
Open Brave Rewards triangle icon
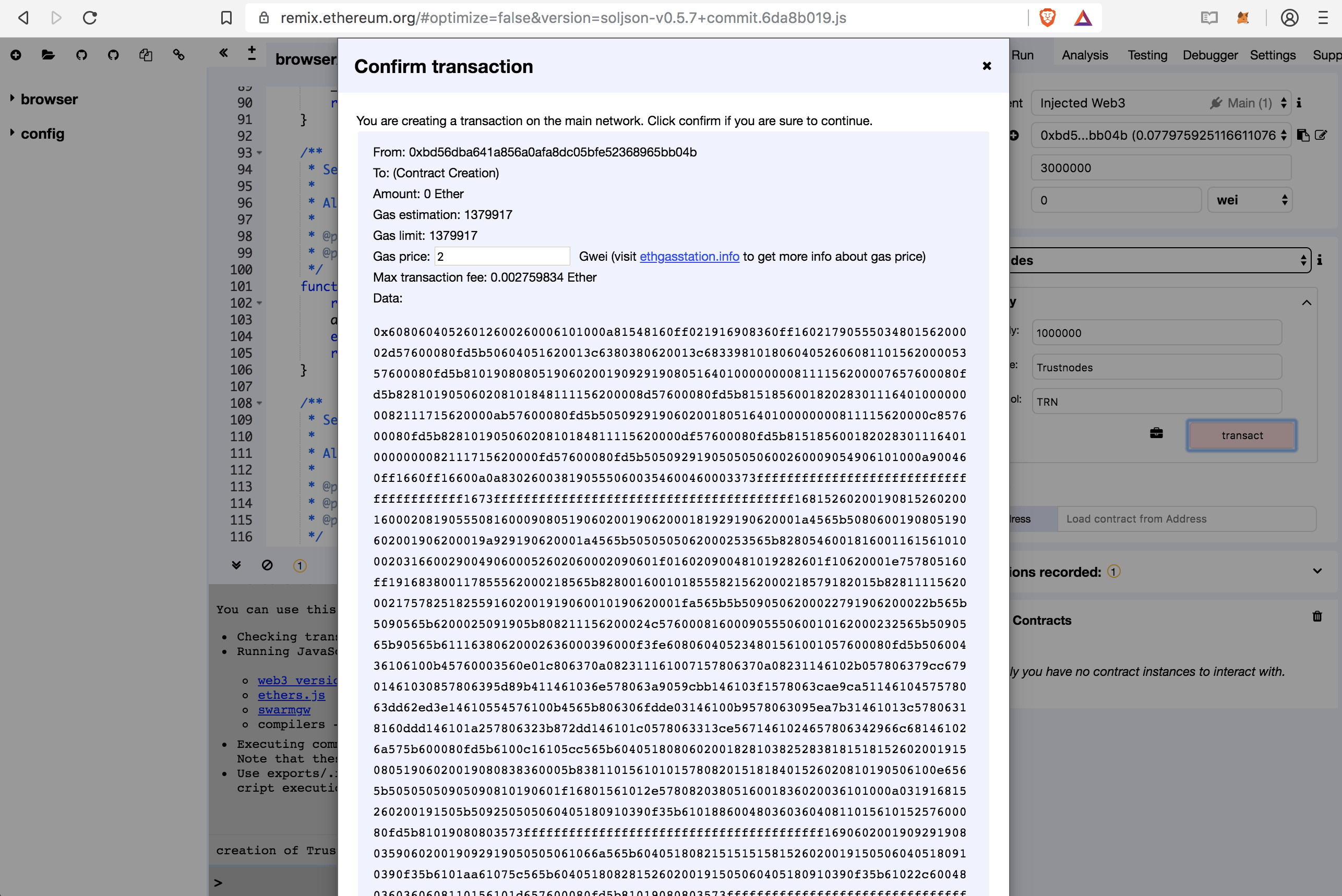coord(1083,18)
